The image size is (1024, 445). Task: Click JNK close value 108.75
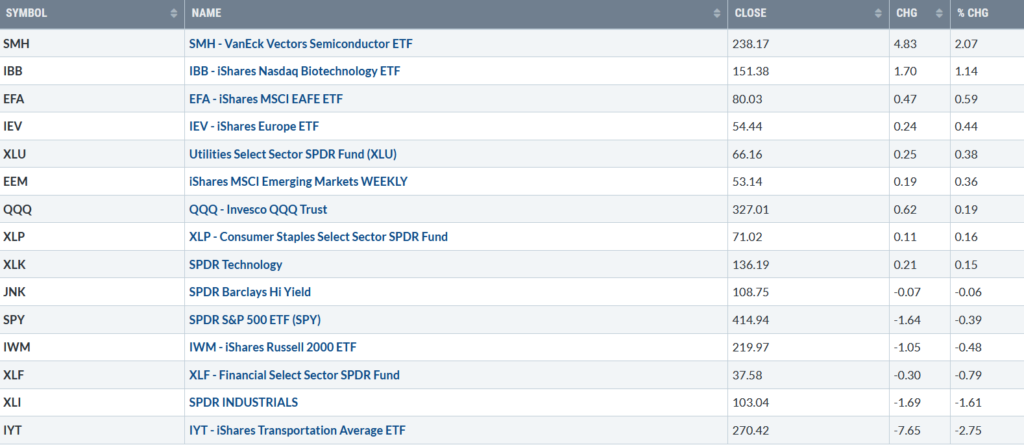(751, 293)
